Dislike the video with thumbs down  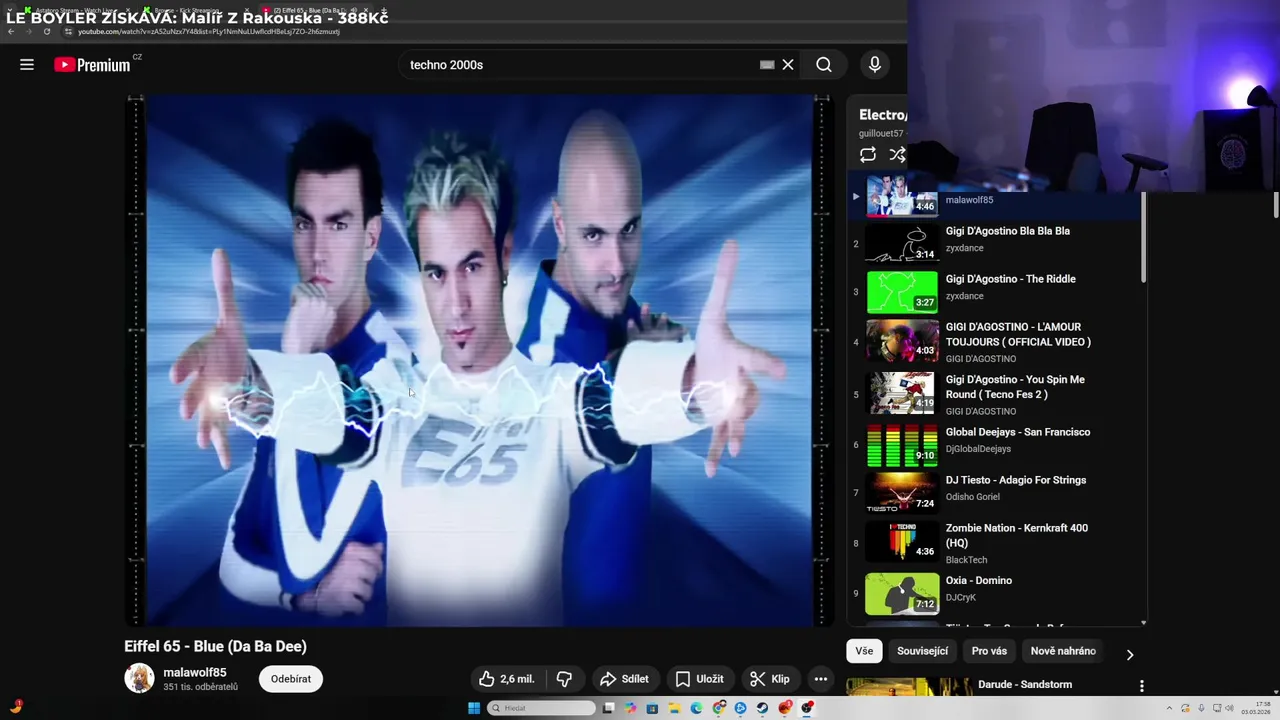[x=564, y=679]
